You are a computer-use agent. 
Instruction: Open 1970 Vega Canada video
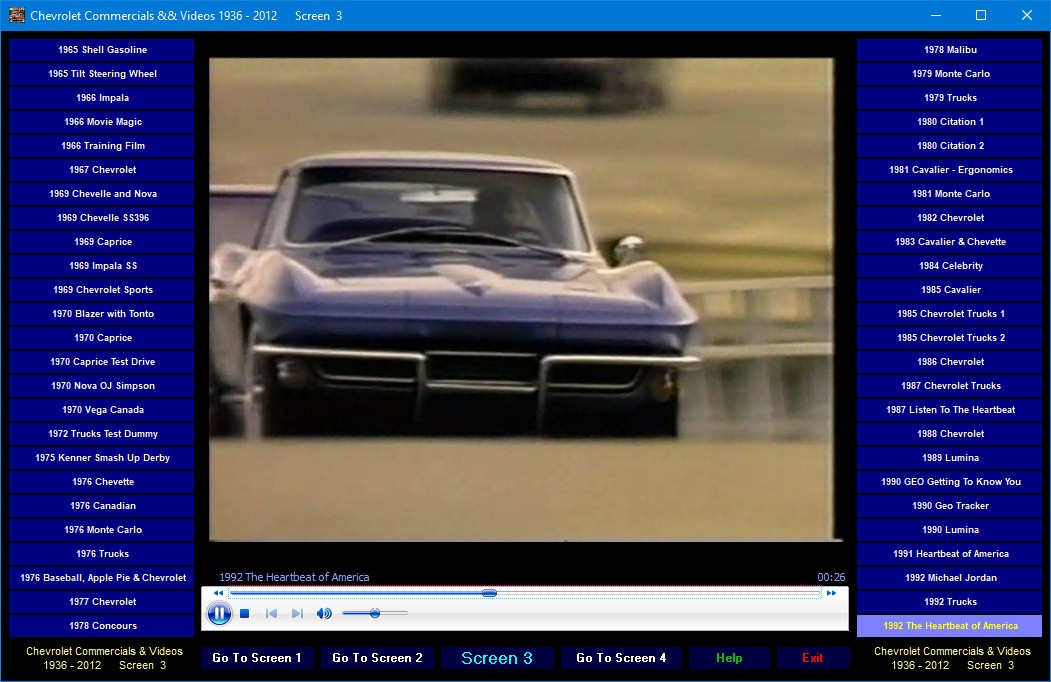103,410
